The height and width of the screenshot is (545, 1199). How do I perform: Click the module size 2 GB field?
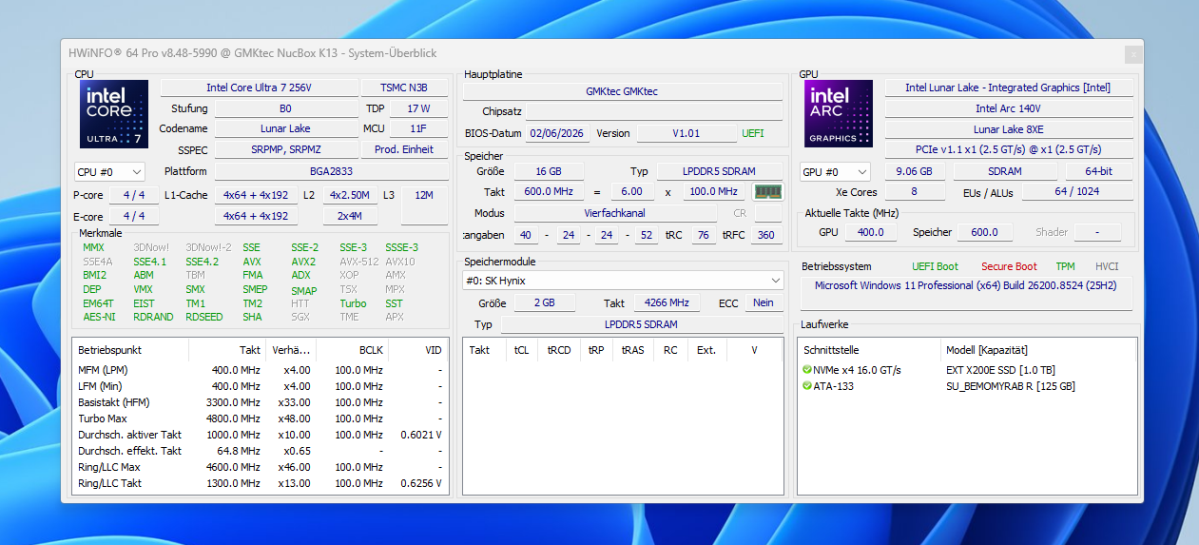tap(544, 303)
